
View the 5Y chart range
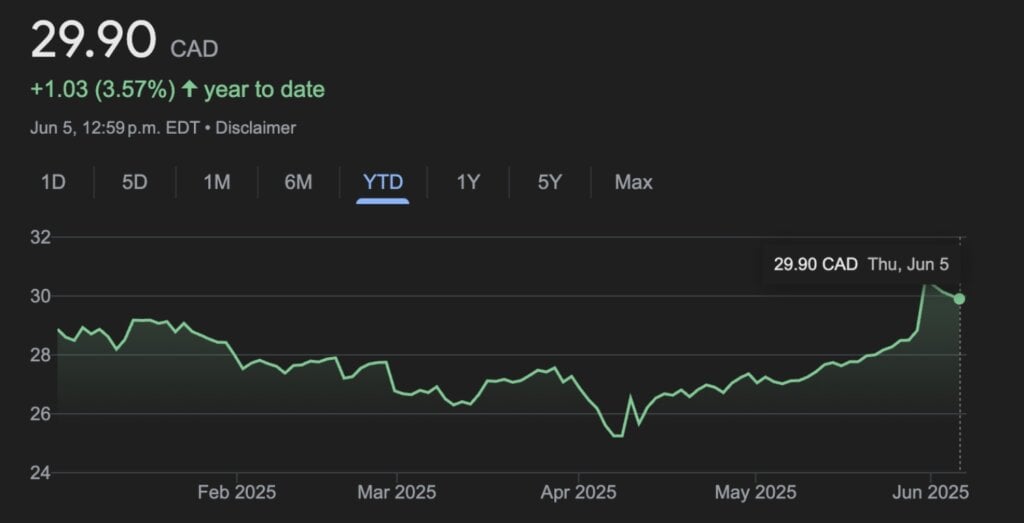(x=549, y=182)
